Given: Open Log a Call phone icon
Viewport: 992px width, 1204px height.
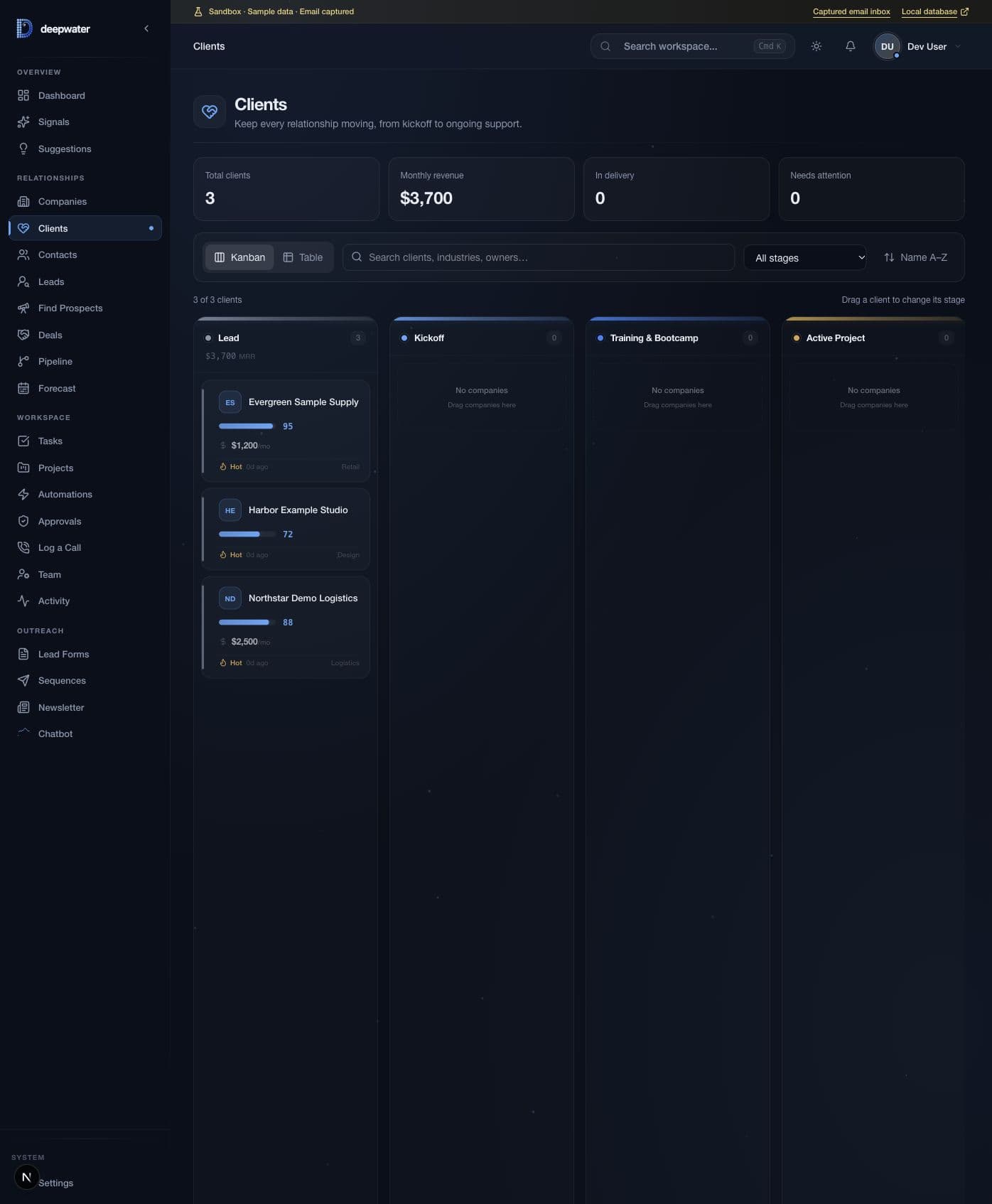Looking at the screenshot, I should [x=23, y=548].
